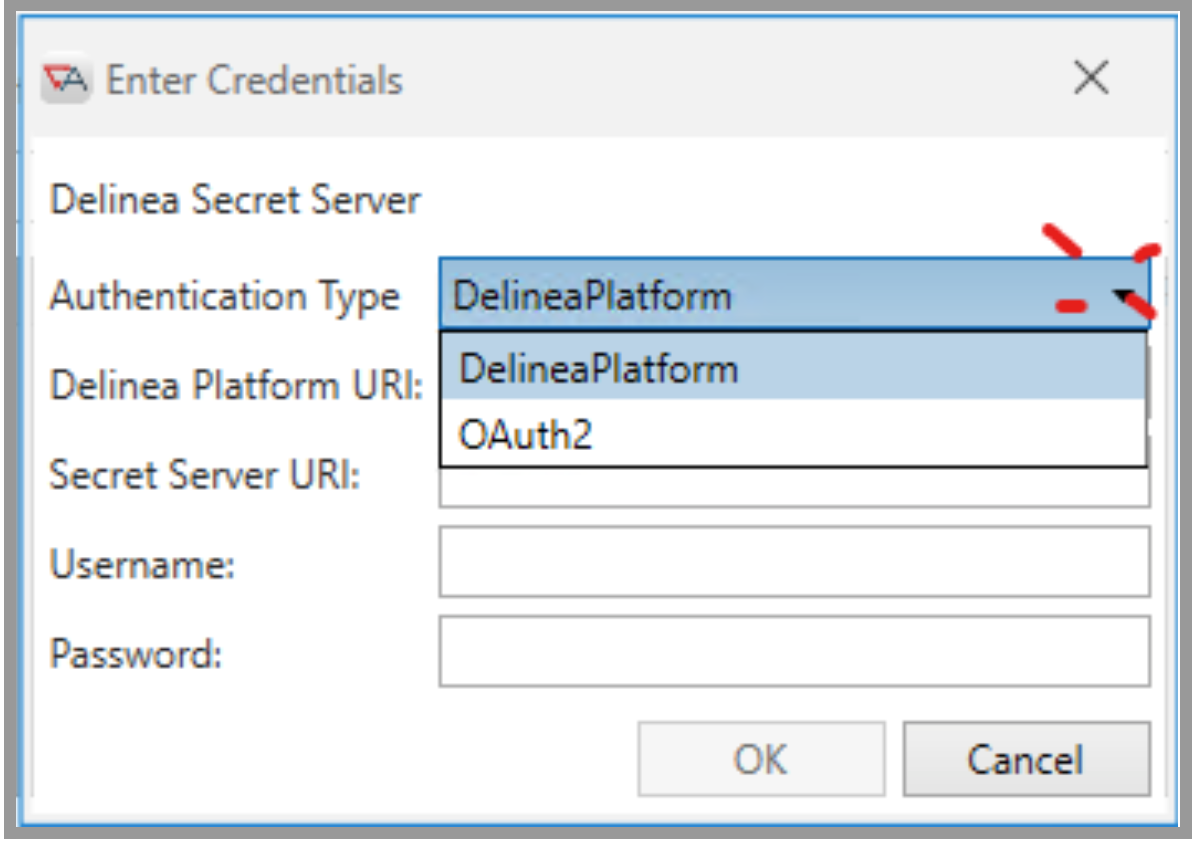Click the Delinea app icon in title bar

tap(66, 79)
